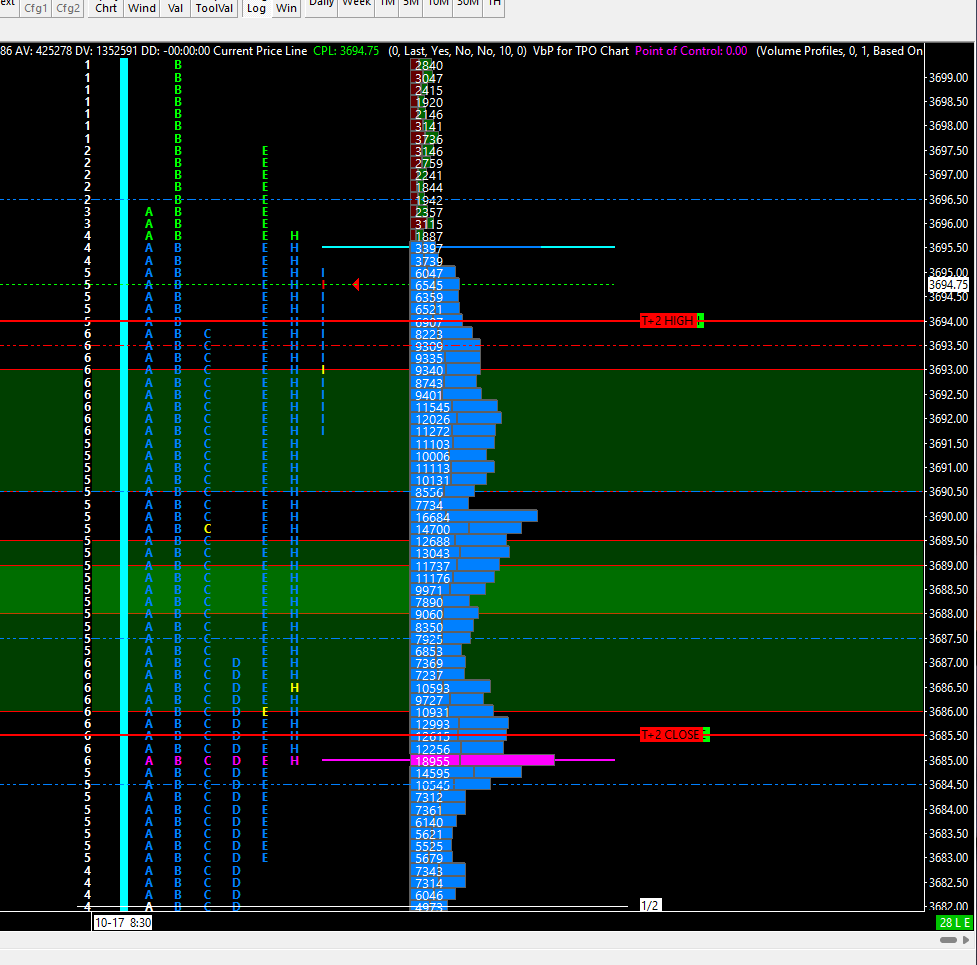Click the 12993 volume value
The image size is (977, 965).
pyautogui.click(x=432, y=725)
